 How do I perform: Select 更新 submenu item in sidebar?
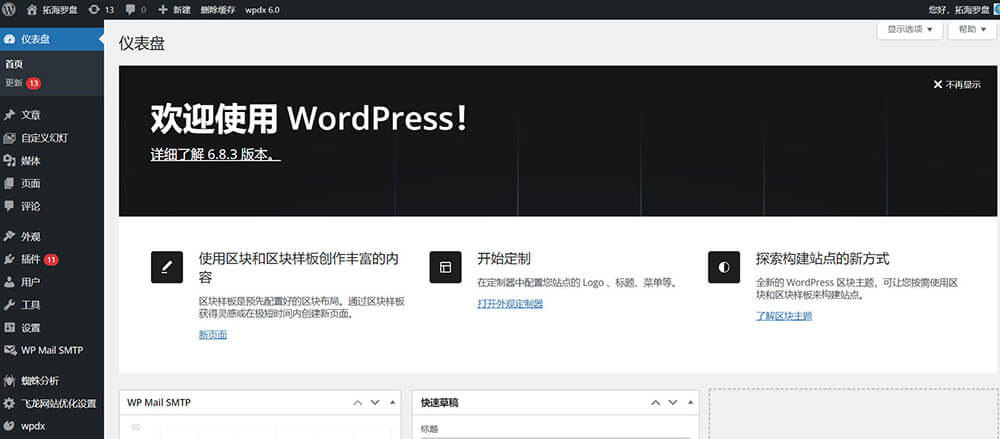click(x=14, y=82)
